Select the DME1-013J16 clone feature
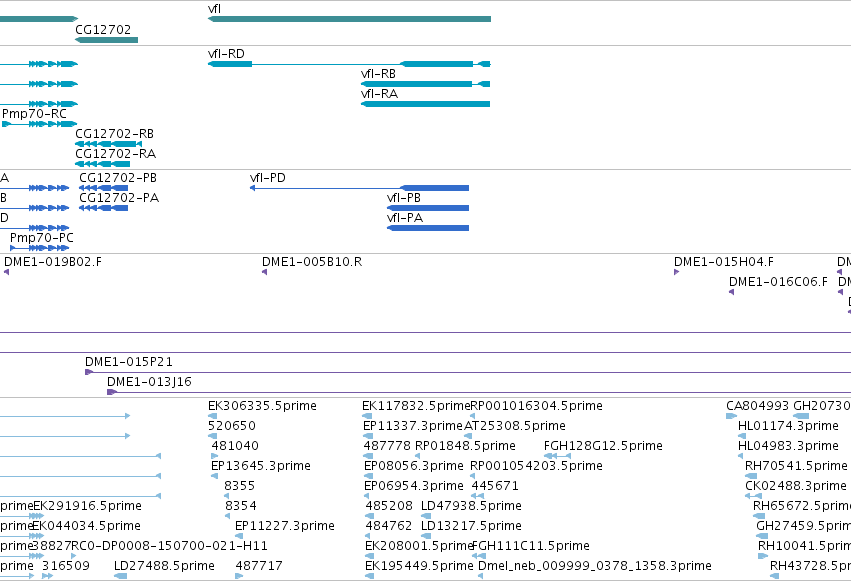The image size is (851, 581). (x=479, y=392)
